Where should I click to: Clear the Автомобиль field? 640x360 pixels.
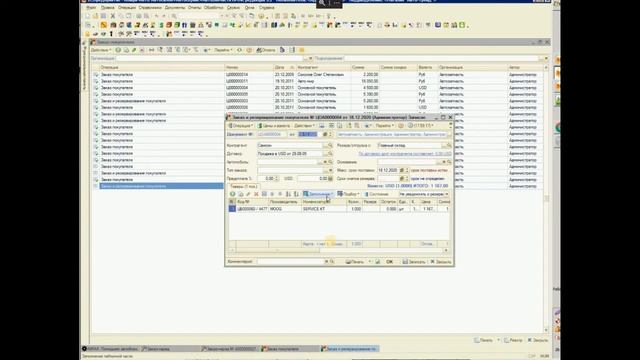[325, 162]
